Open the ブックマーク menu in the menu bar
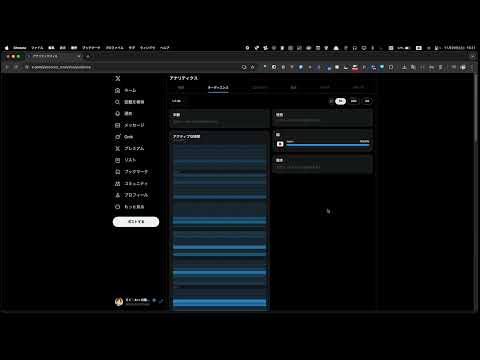 coord(91,48)
